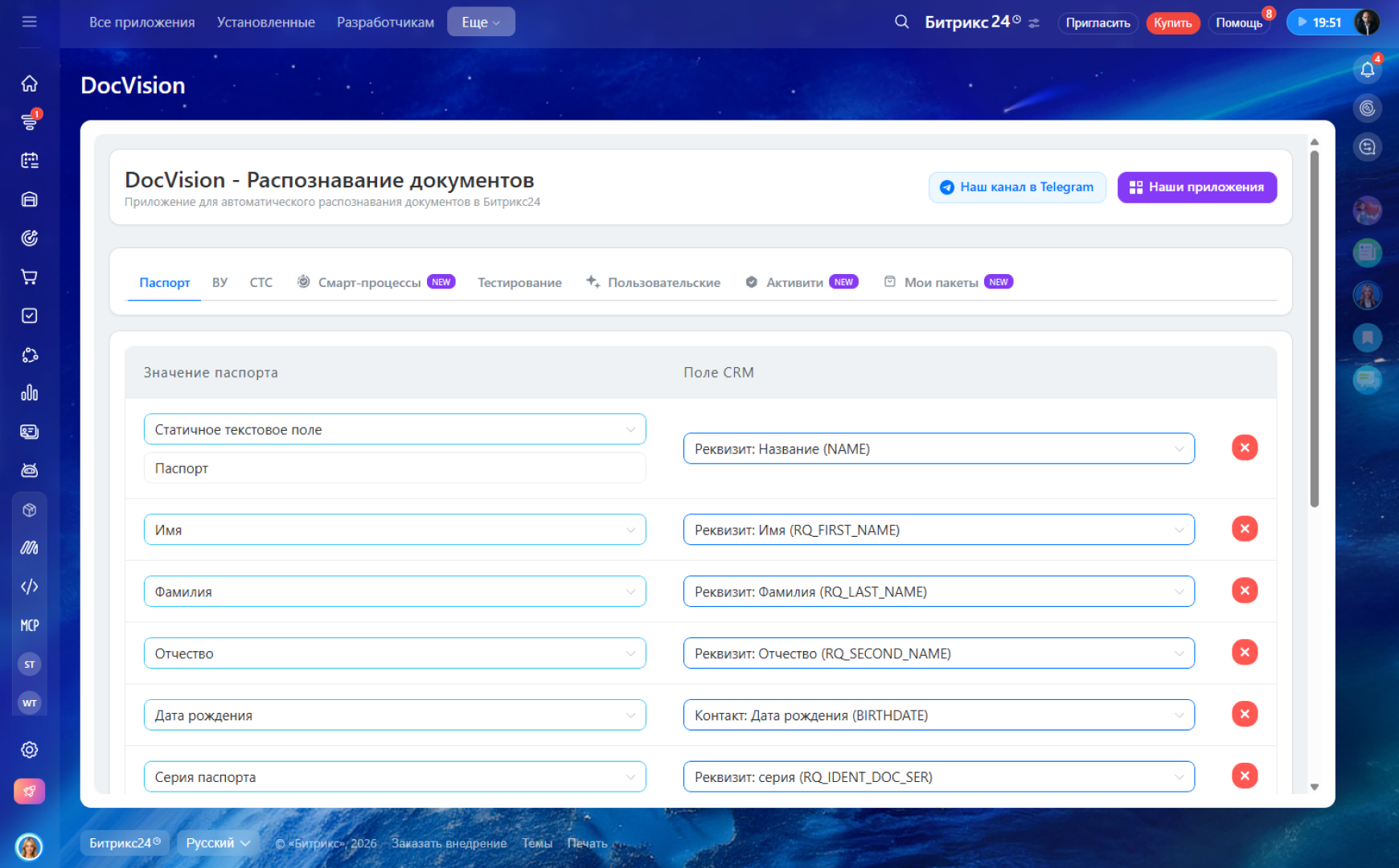Image resolution: width=1399 pixels, height=868 pixels.
Task: Open the search magnifier in top bar
Action: (x=901, y=22)
